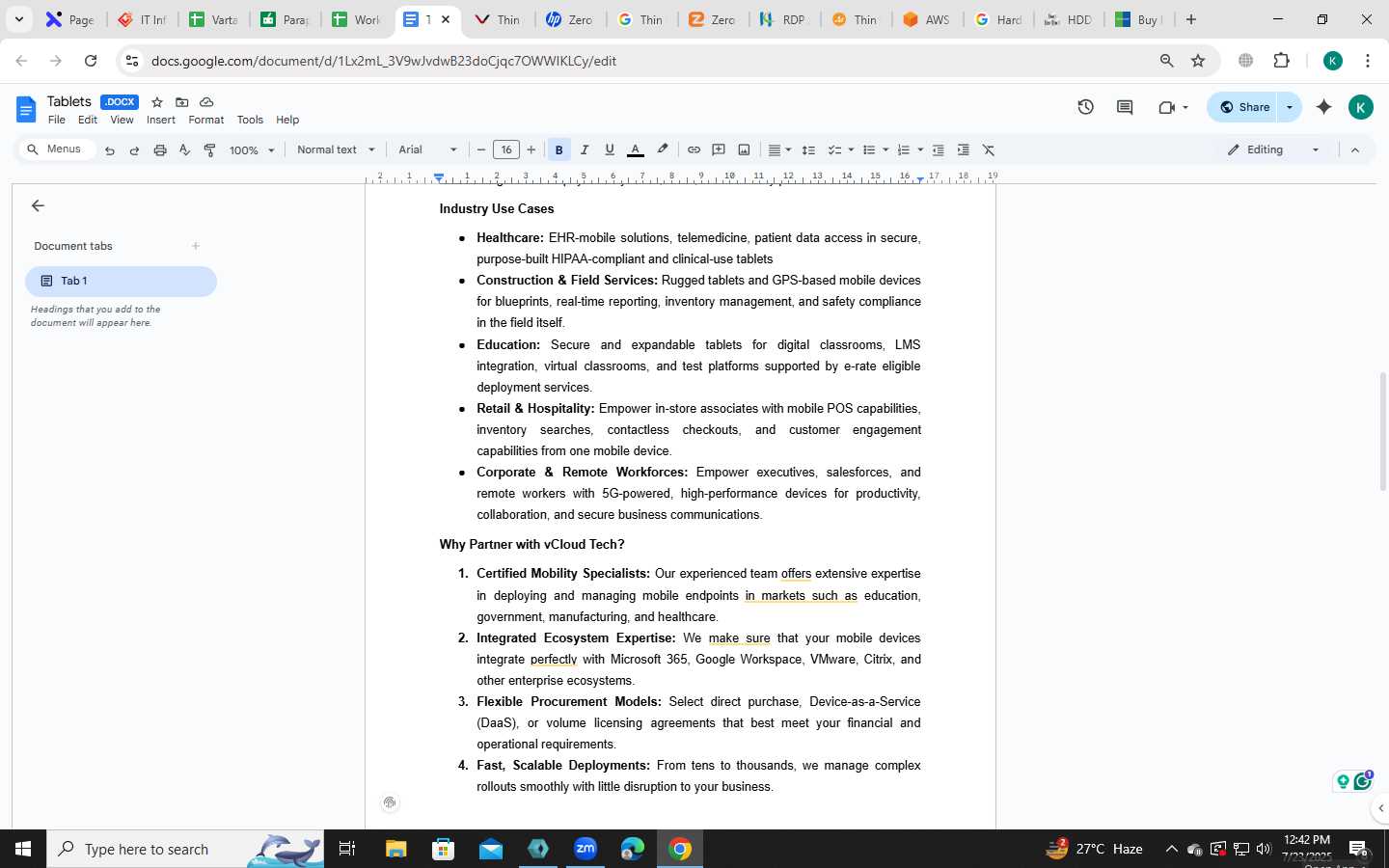The height and width of the screenshot is (868, 1389).
Task: Decrease font size with minus button
Action: coord(480,150)
